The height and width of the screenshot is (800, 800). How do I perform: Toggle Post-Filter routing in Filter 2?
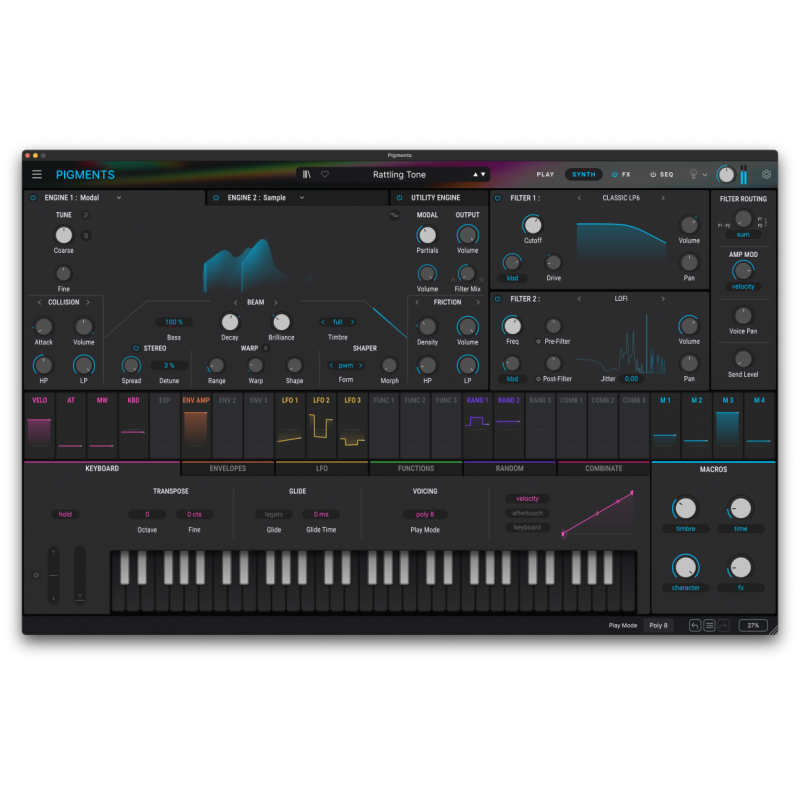(x=538, y=378)
